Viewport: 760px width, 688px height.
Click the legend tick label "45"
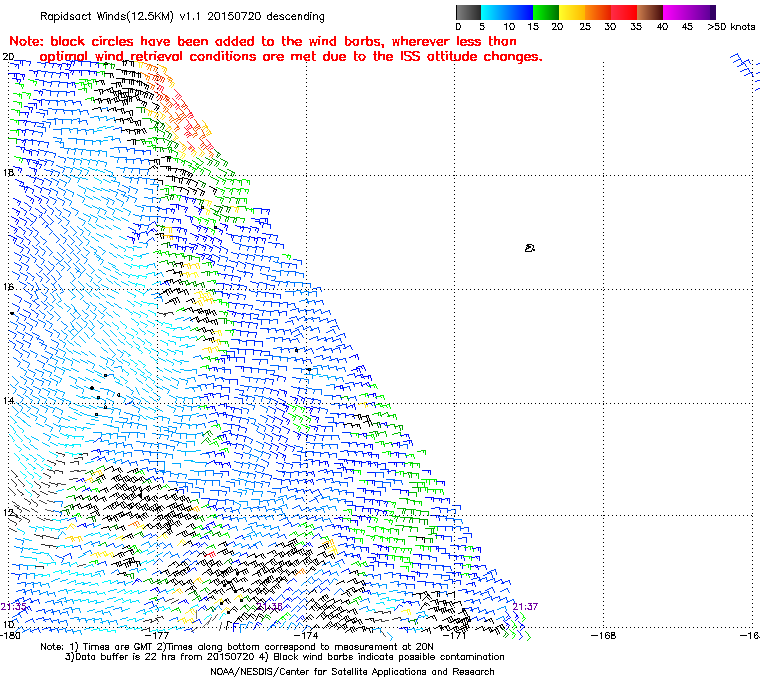687,27
